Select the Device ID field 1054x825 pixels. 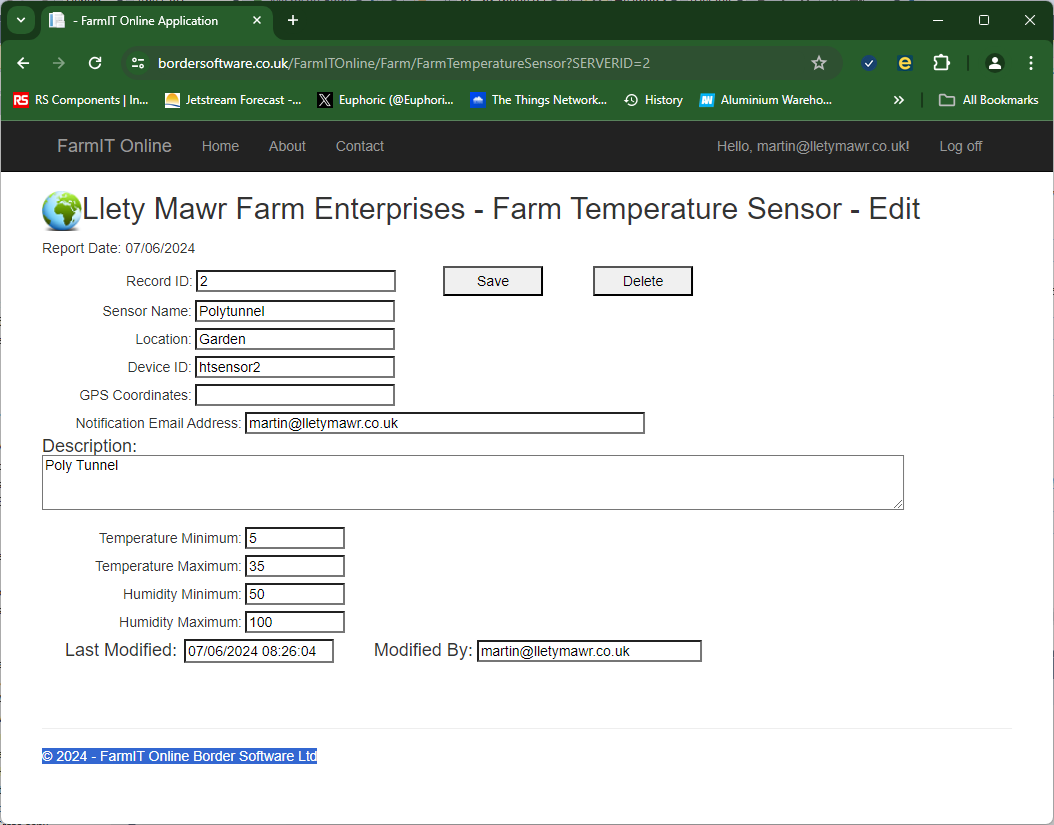click(295, 367)
